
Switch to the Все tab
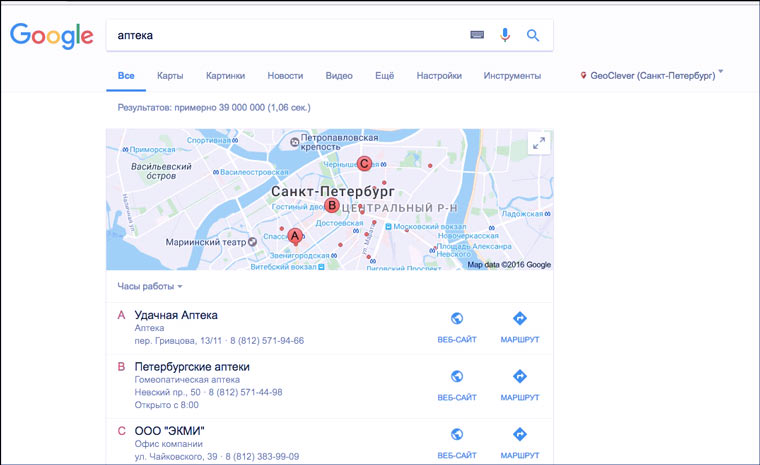click(x=126, y=76)
